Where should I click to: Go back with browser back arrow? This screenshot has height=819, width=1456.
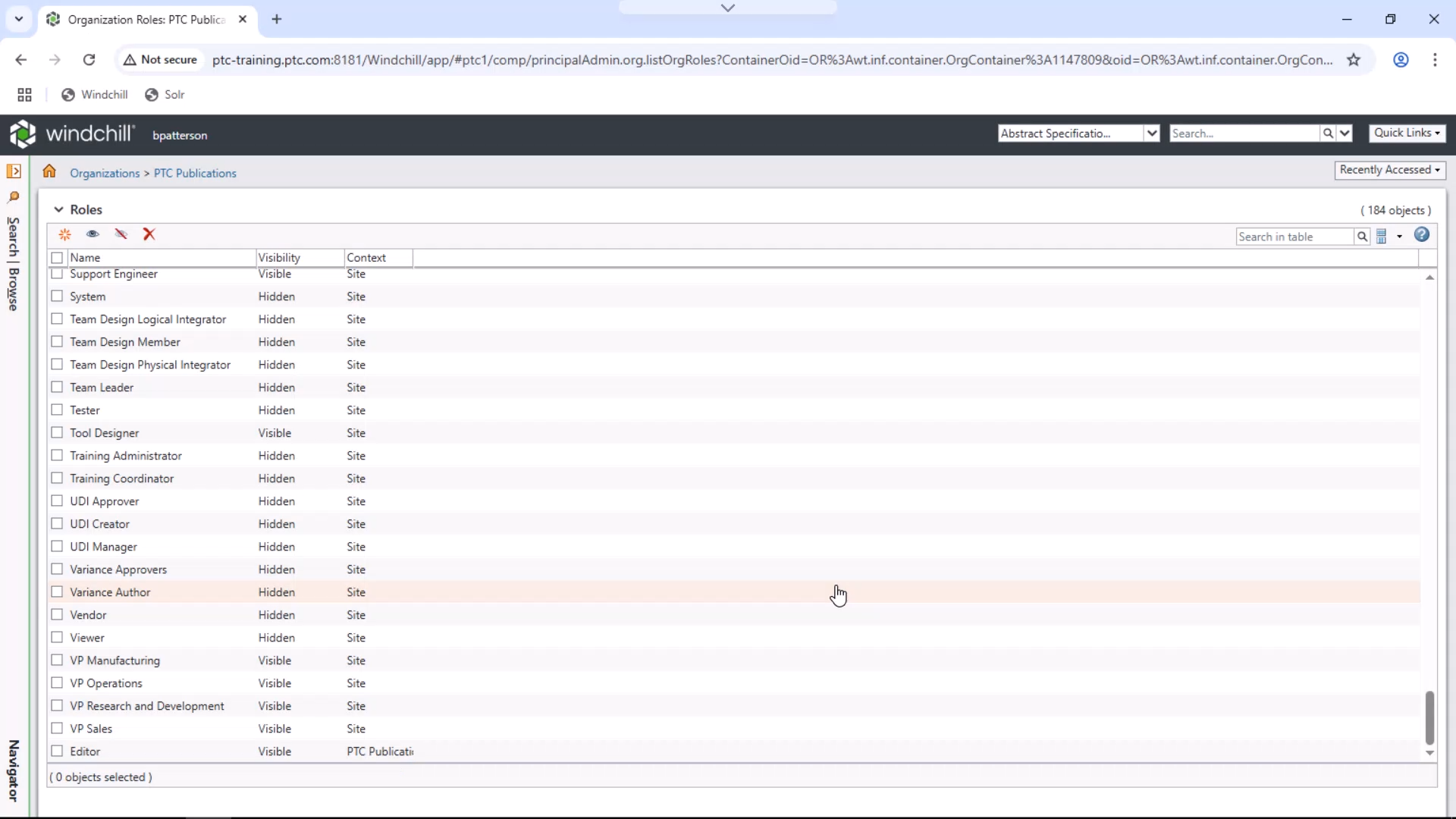point(21,60)
